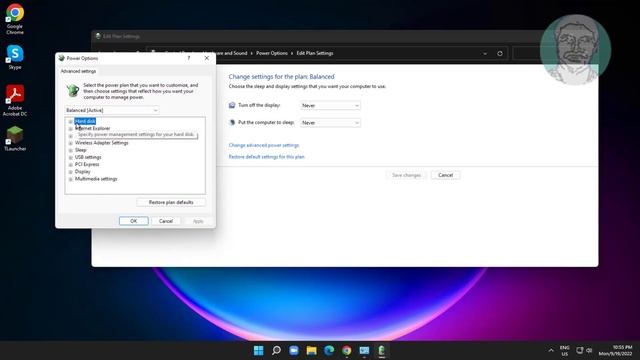Click Edit Plan Settings breadcrumb
The height and width of the screenshot is (360, 640).
pos(315,53)
